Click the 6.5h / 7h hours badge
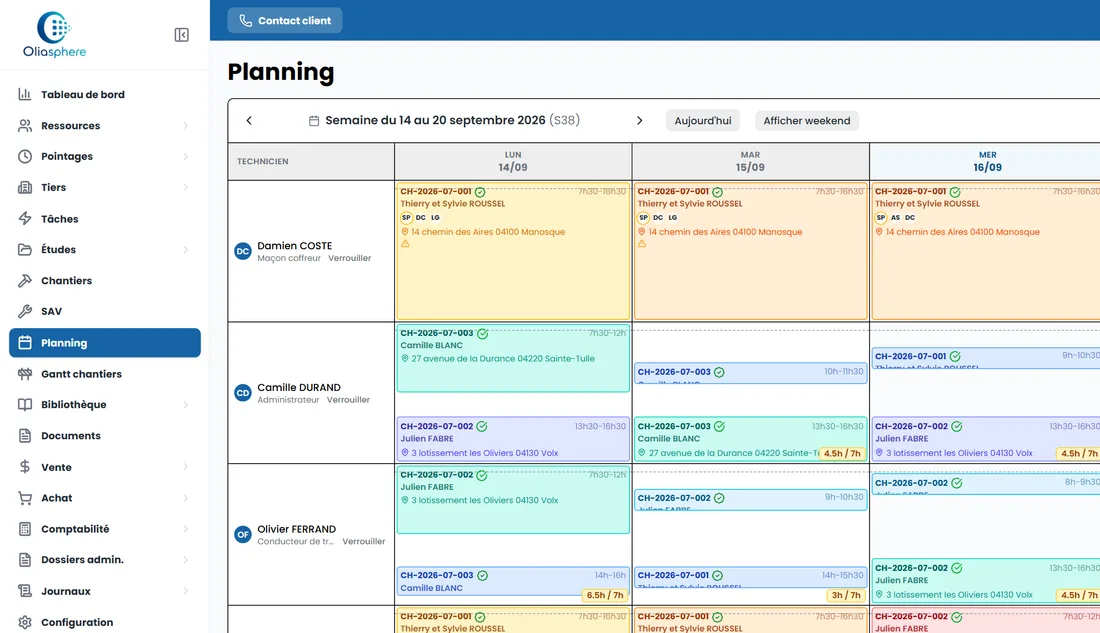The image size is (1100, 633). [605, 595]
